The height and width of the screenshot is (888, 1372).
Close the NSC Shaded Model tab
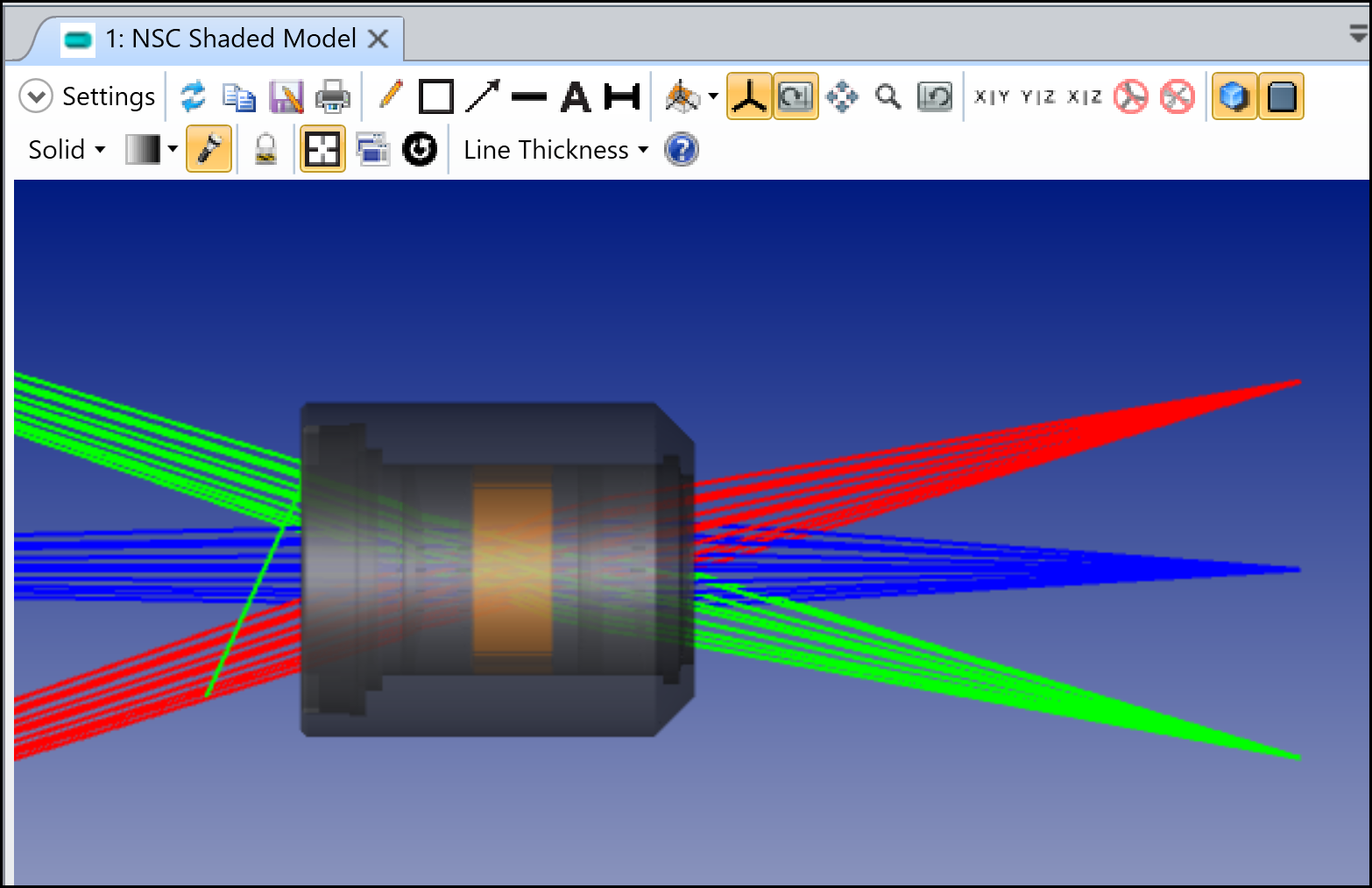coord(378,39)
